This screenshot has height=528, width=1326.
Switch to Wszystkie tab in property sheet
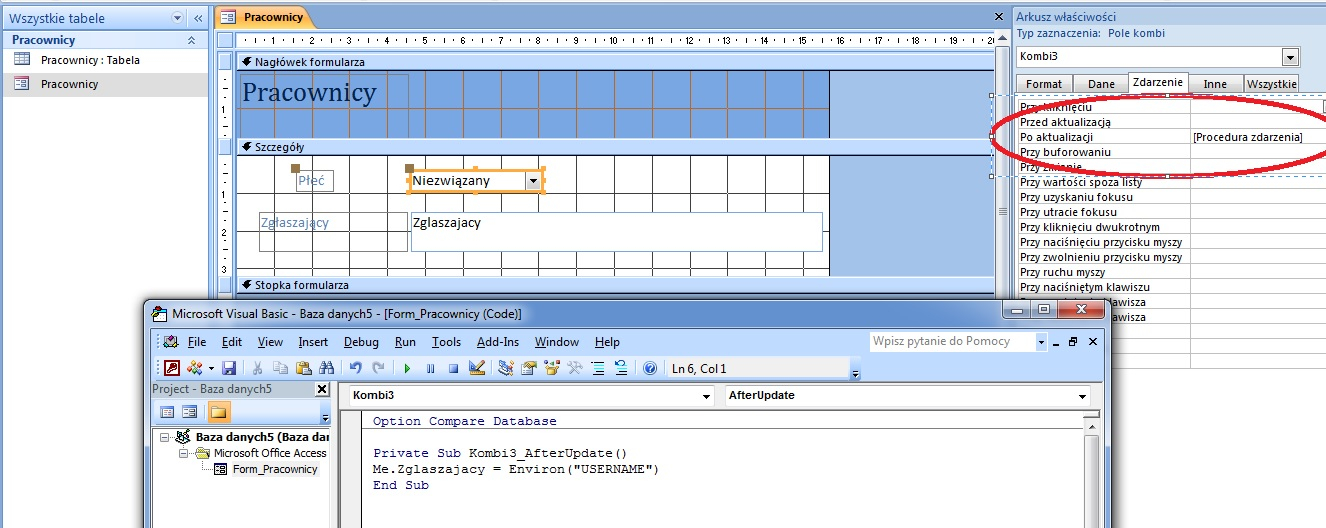coord(1271,84)
